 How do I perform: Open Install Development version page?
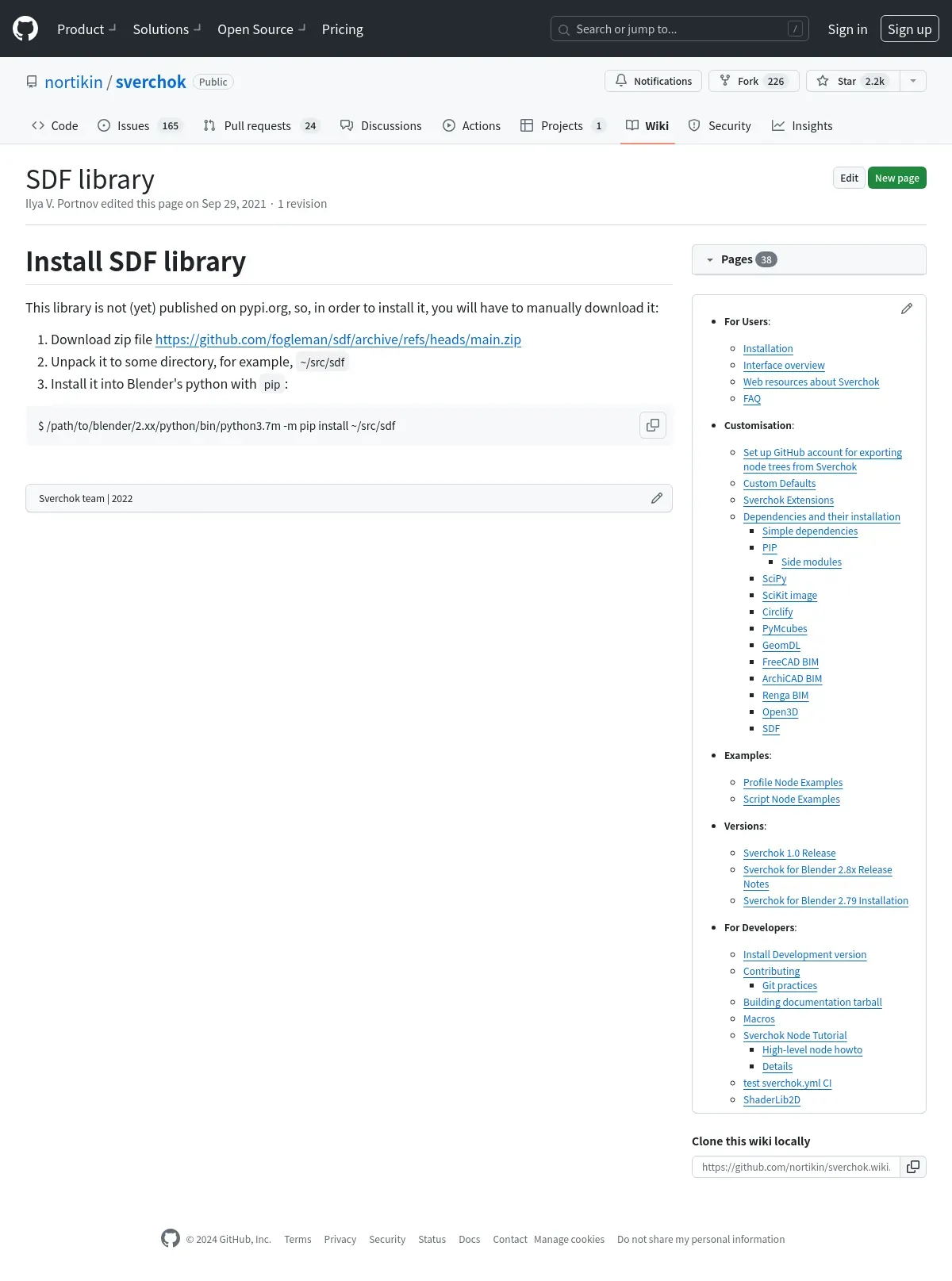(x=804, y=954)
